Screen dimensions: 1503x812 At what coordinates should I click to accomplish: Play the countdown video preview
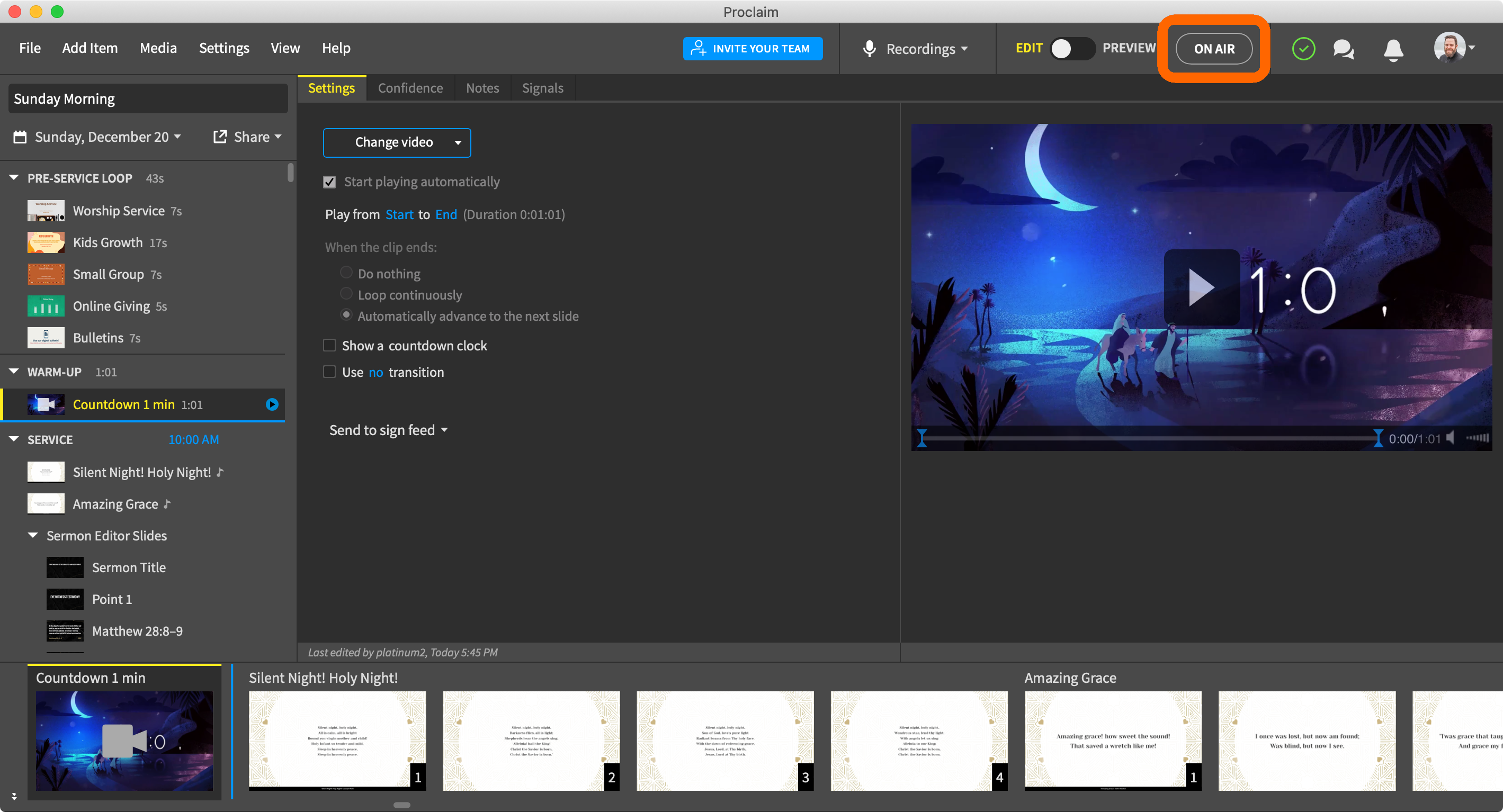tap(1201, 287)
